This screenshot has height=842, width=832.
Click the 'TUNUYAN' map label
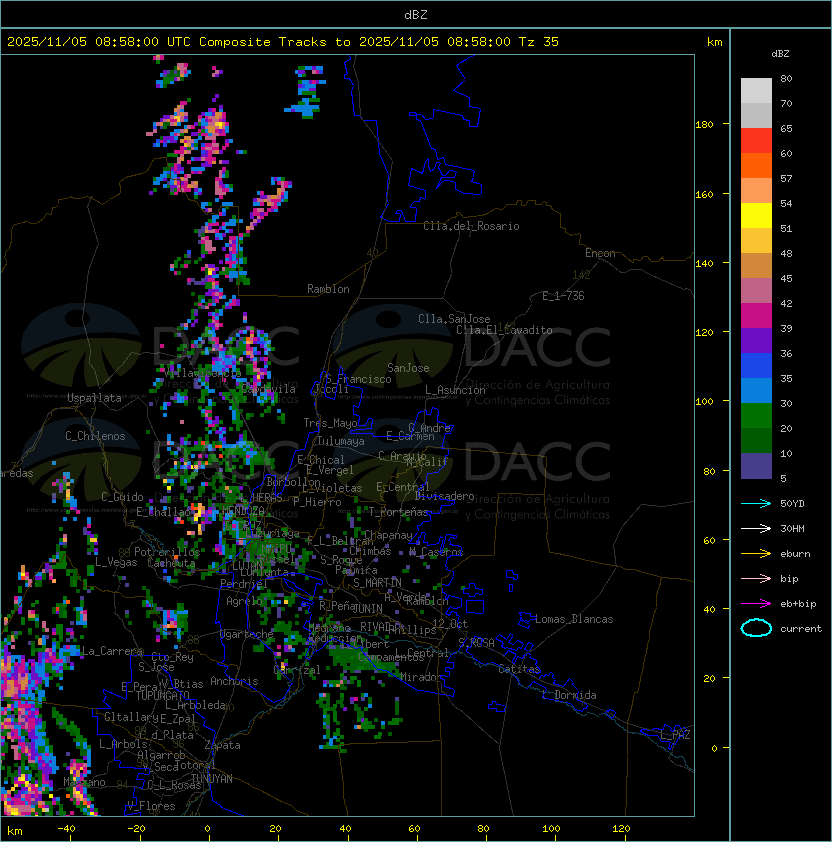pyautogui.click(x=212, y=779)
